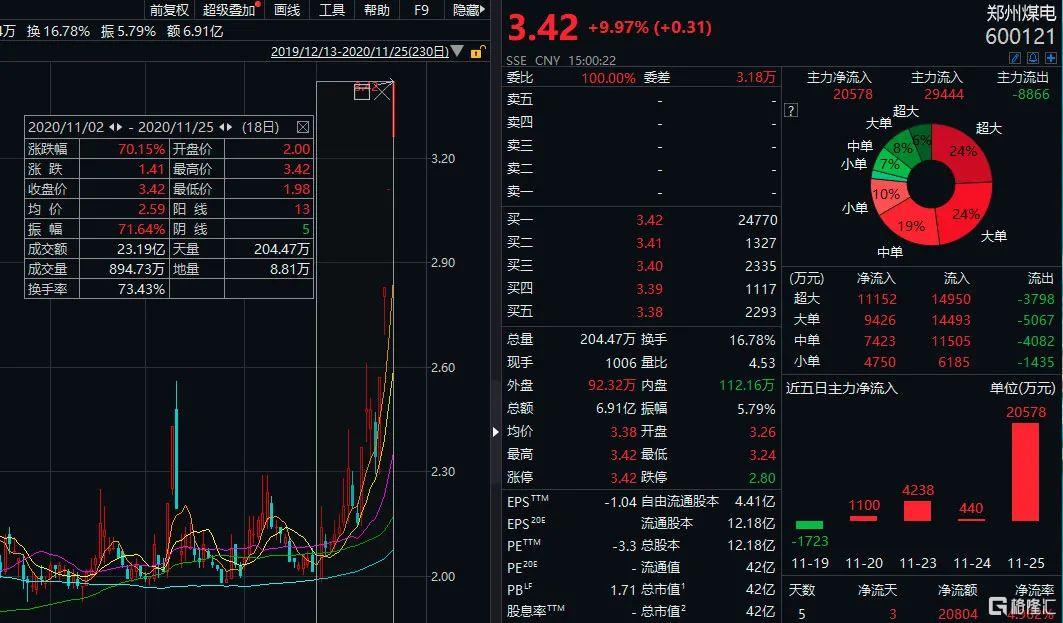Screen dimensions: 1063x623
Task: Click the 主力净流入 value 20578 in the header
Action: pyautogui.click(x=853, y=94)
